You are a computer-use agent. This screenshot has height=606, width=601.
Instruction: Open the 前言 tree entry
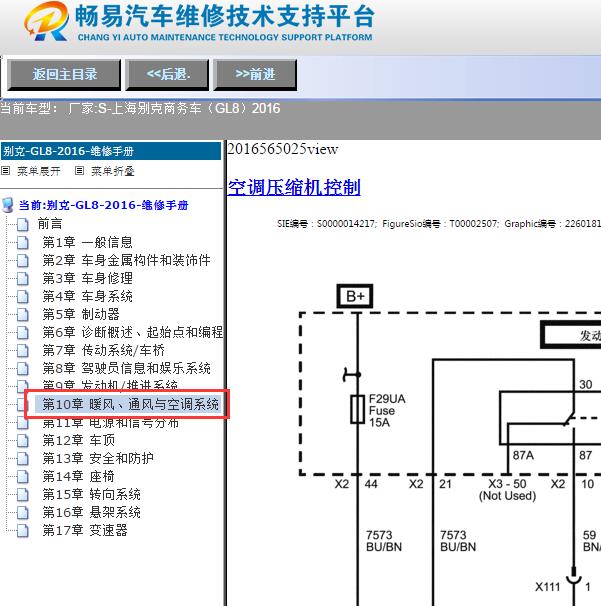coord(50,224)
